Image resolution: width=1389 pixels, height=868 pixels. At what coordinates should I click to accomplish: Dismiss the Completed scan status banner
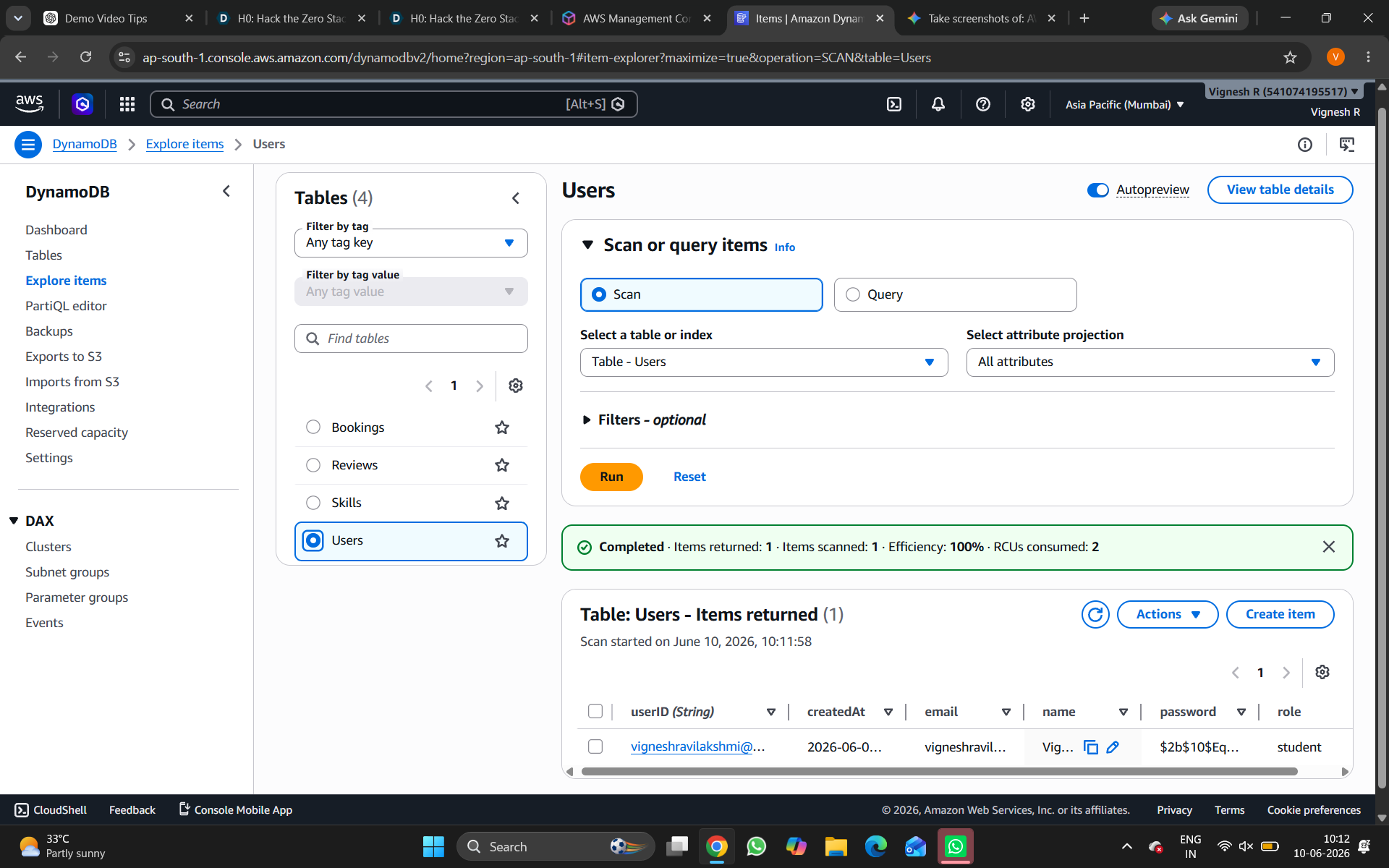[x=1329, y=547]
